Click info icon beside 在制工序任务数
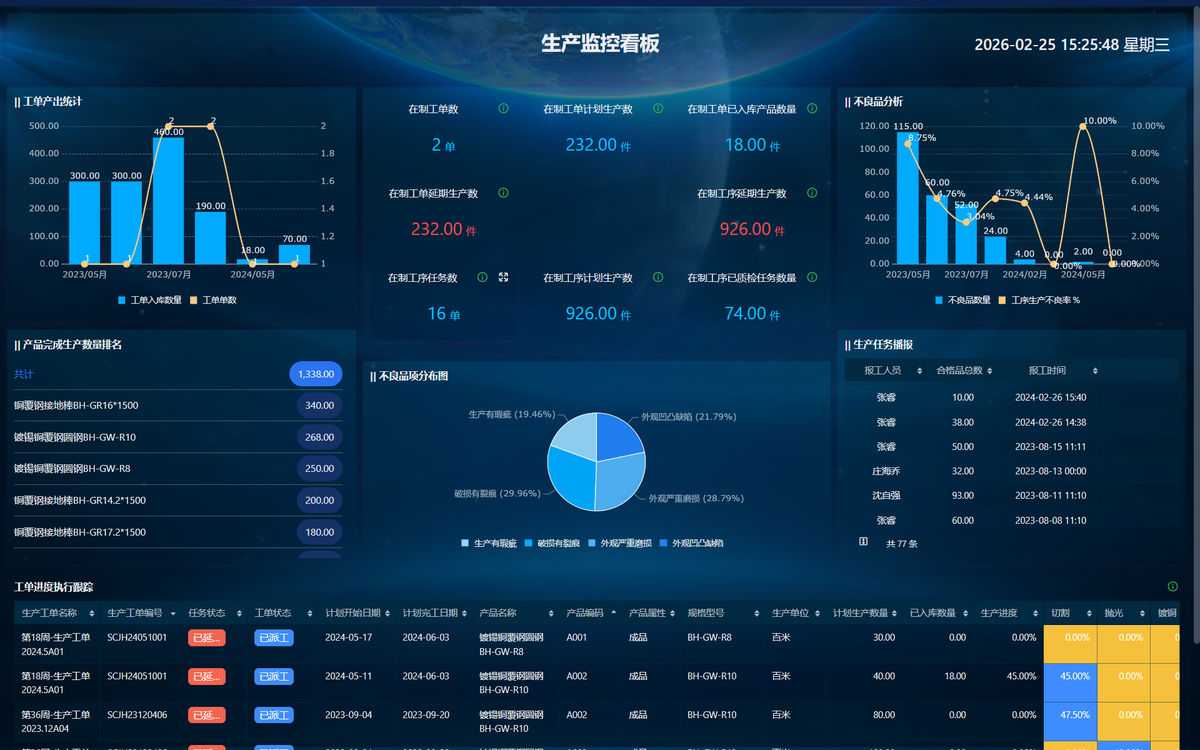Image resolution: width=1200 pixels, height=750 pixels. pos(483,277)
